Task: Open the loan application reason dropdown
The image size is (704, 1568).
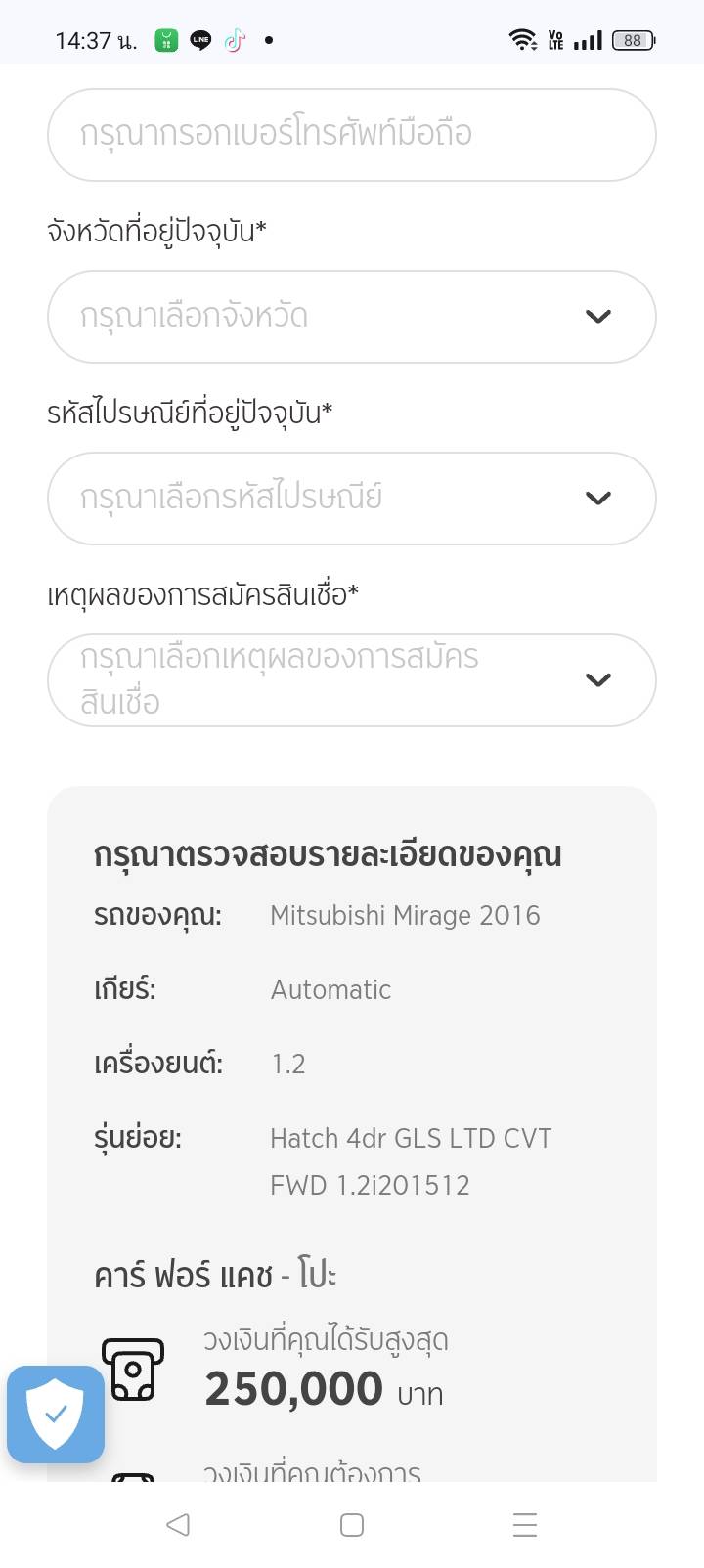Action: [x=351, y=680]
